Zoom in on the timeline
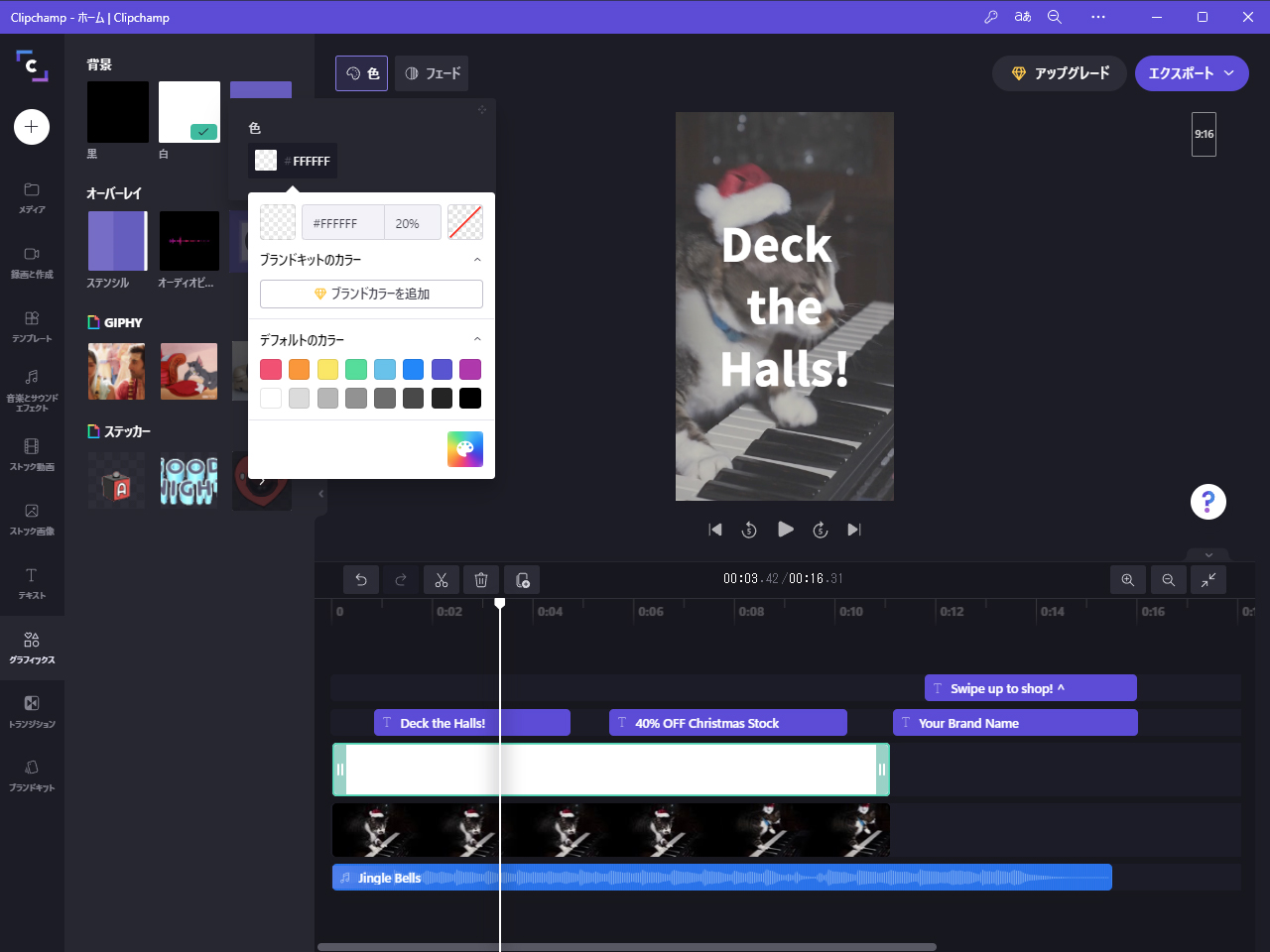The image size is (1270, 952). [x=1128, y=580]
